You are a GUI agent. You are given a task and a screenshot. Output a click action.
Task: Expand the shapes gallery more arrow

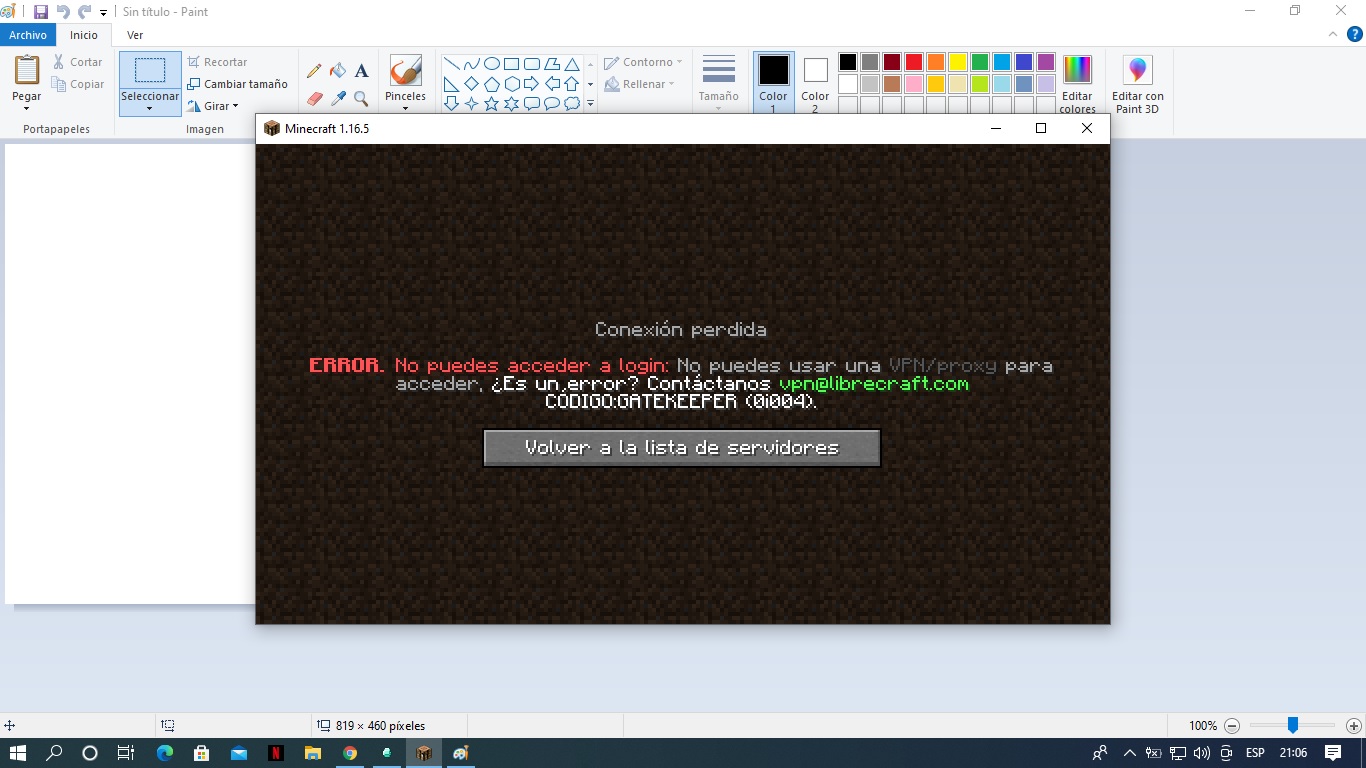point(590,103)
